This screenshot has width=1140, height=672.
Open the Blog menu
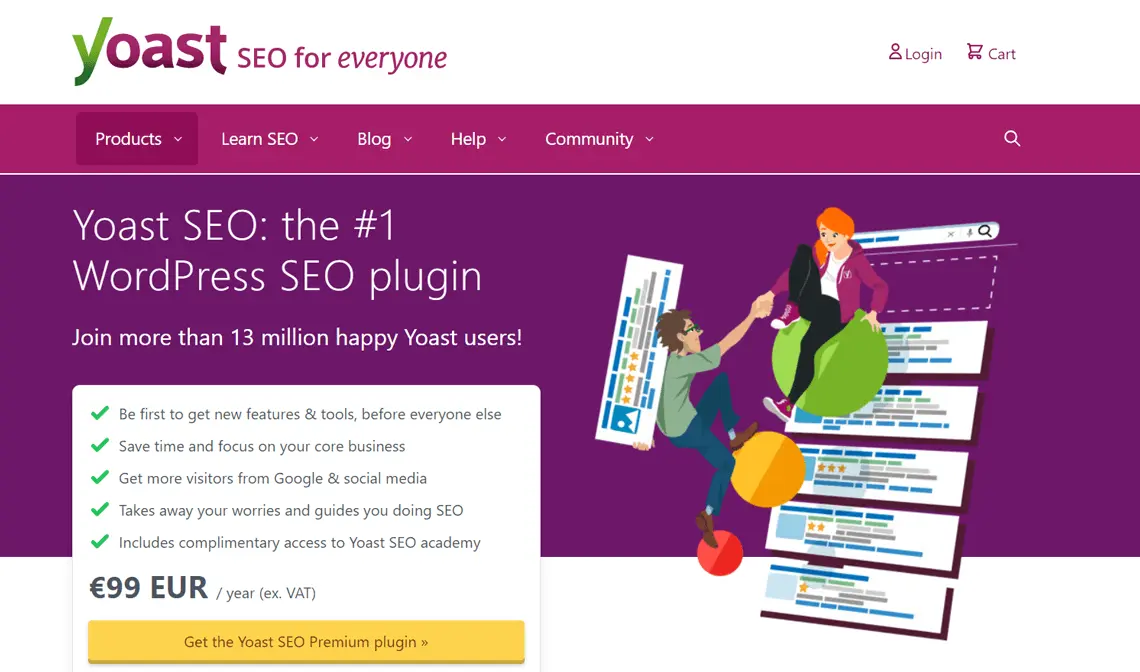pos(385,138)
